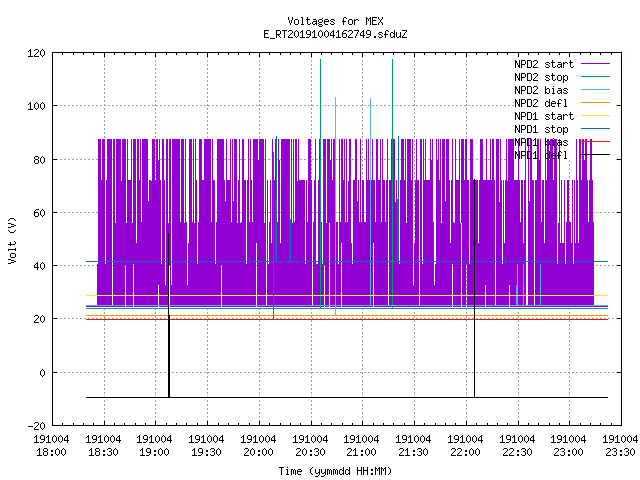Click the x-axis tick label 20:30

[310, 452]
